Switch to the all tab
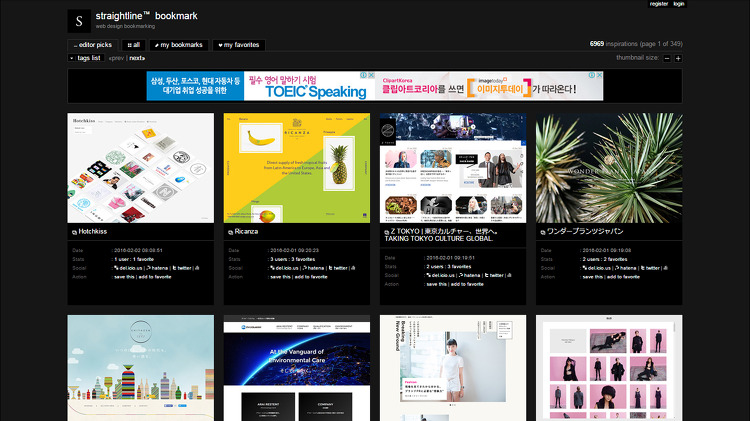Viewport: 750px width, 421px height. pyautogui.click(x=133, y=45)
